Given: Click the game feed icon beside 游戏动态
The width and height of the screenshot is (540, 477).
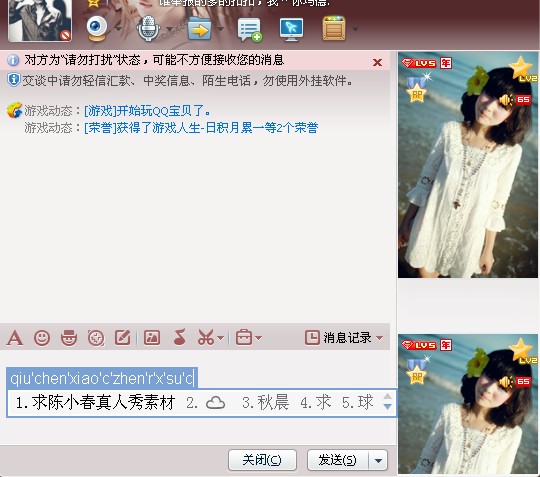Looking at the screenshot, I should [14, 111].
